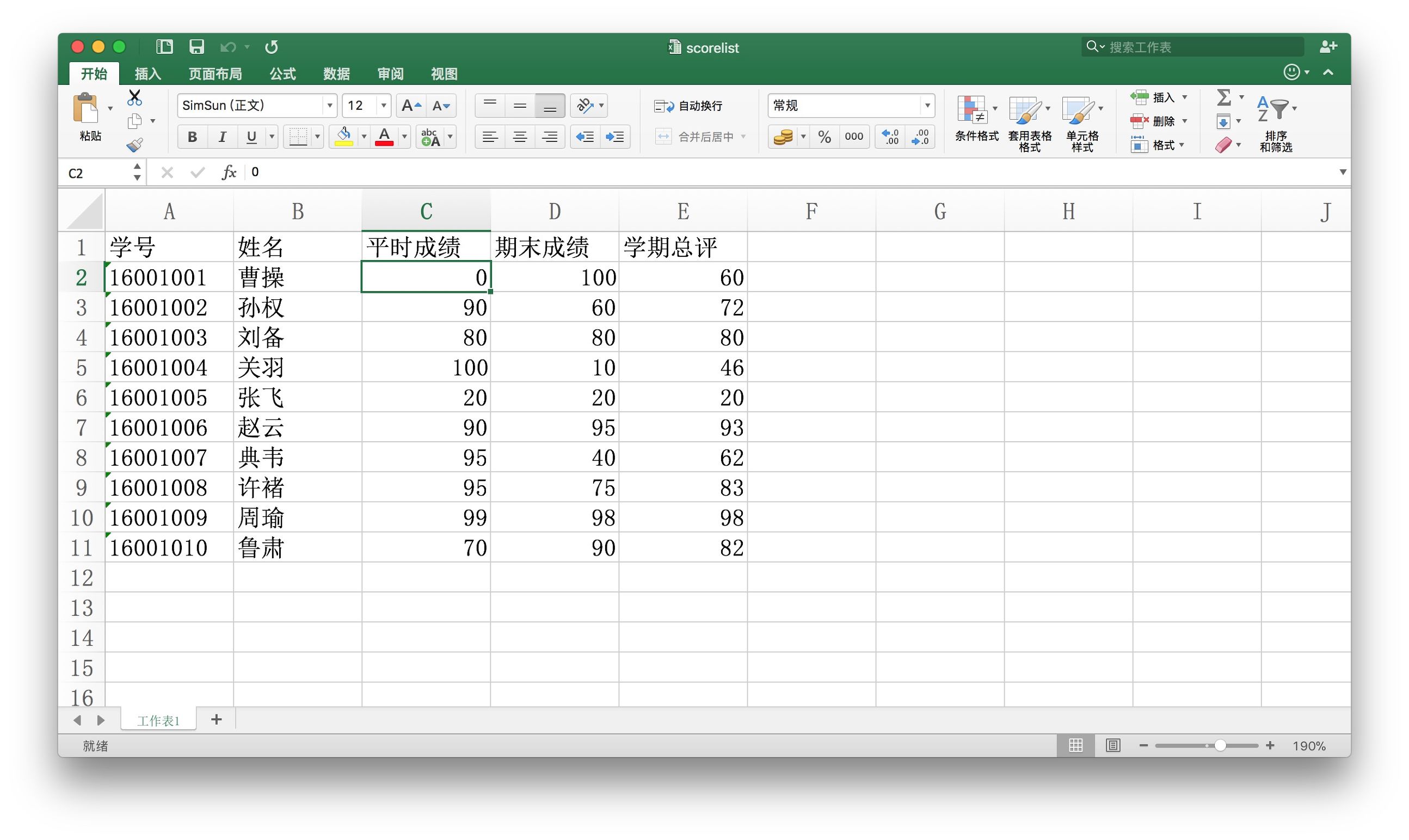Click the format painter brush icon
The width and height of the screenshot is (1409, 840).
point(135,145)
